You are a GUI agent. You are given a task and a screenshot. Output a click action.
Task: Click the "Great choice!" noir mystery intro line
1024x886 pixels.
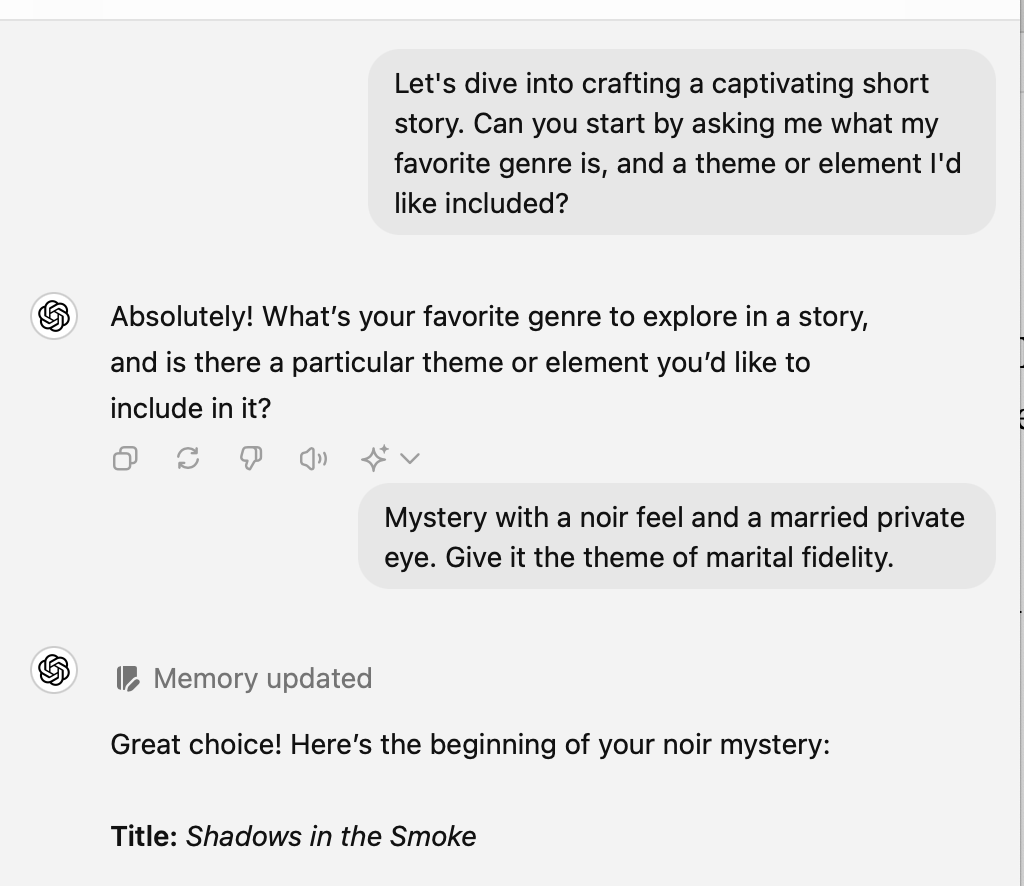470,744
